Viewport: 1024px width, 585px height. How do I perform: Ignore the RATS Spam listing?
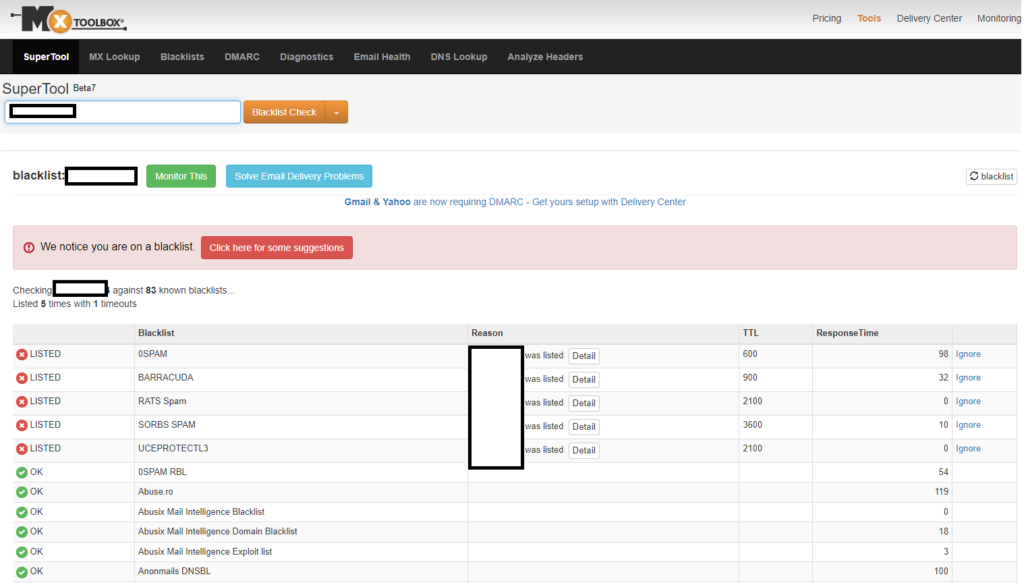coord(968,401)
